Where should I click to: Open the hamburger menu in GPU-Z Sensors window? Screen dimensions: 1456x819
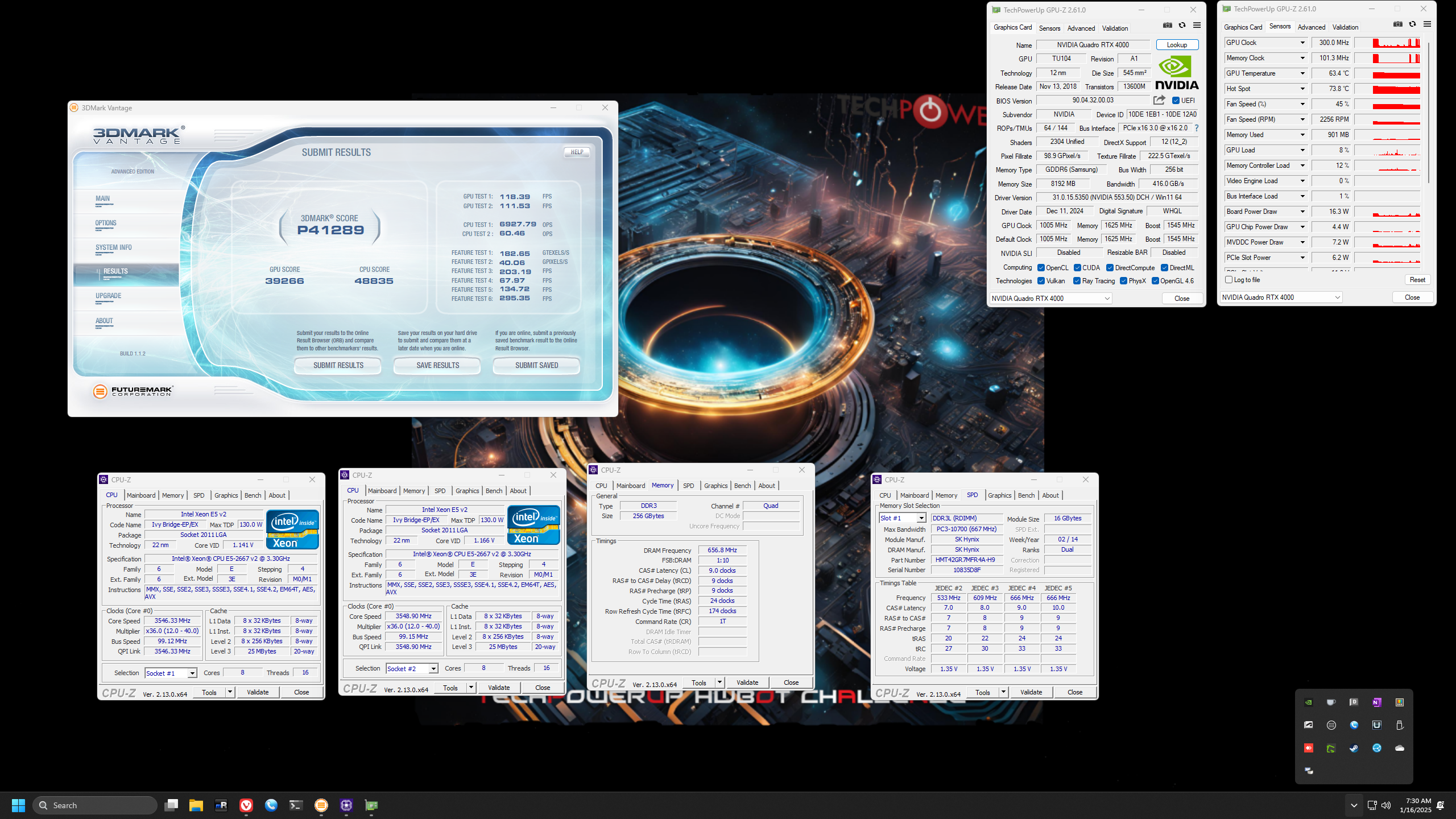1427,24
